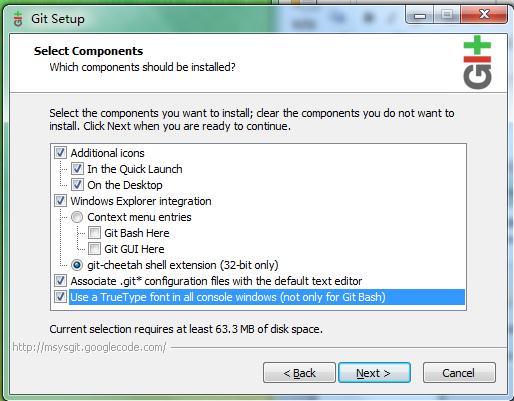
Task: Check the Git Bash Here checkbox
Action: [94, 233]
